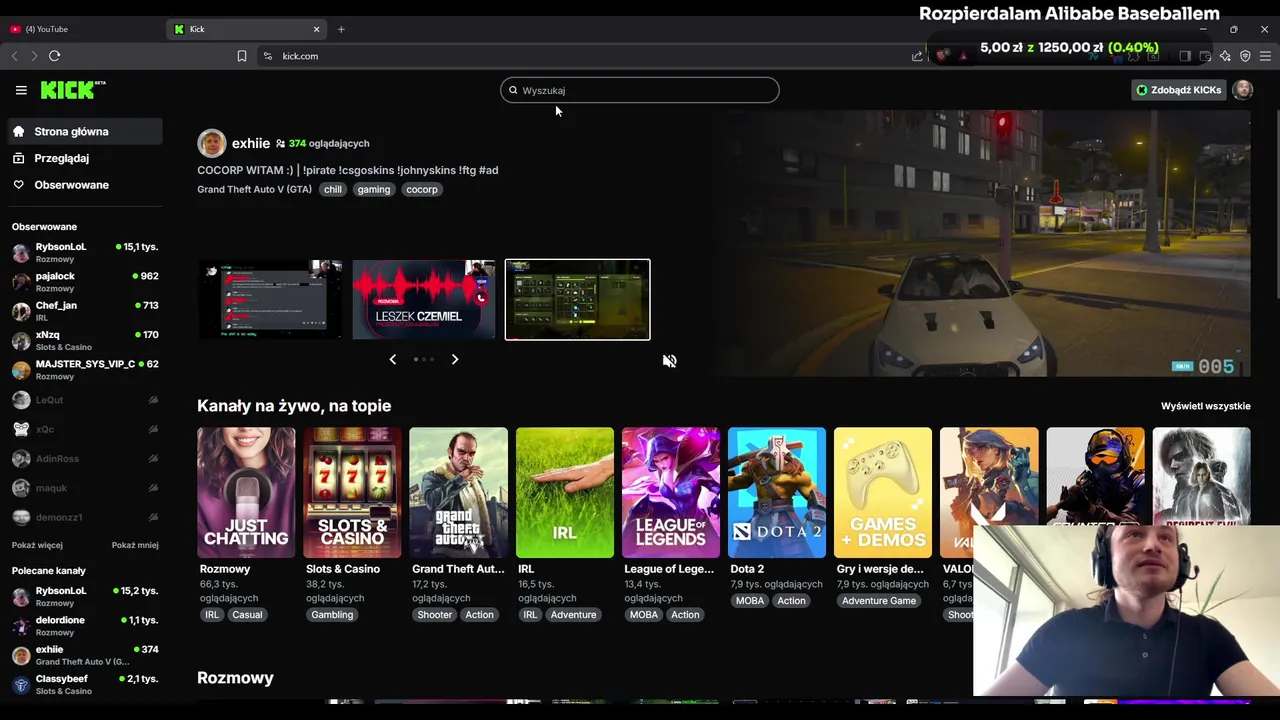Viewport: 1280px width, 720px height.
Task: Switch to the YouTube browser tab
Action: point(80,29)
